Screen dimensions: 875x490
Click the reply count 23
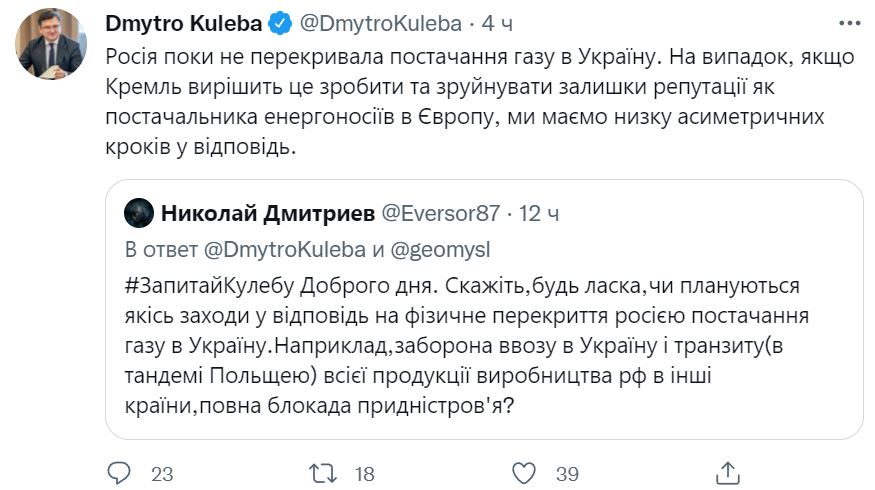[x=159, y=472]
